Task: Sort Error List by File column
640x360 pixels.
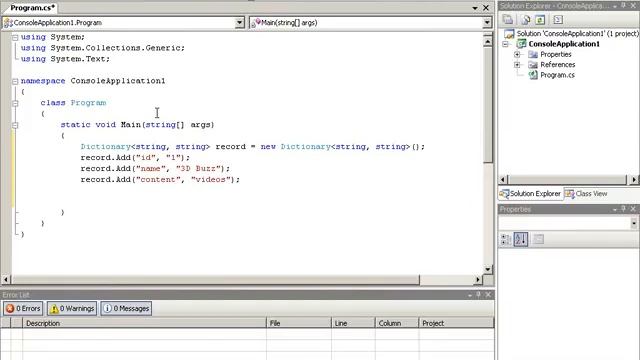Action: tap(299, 323)
